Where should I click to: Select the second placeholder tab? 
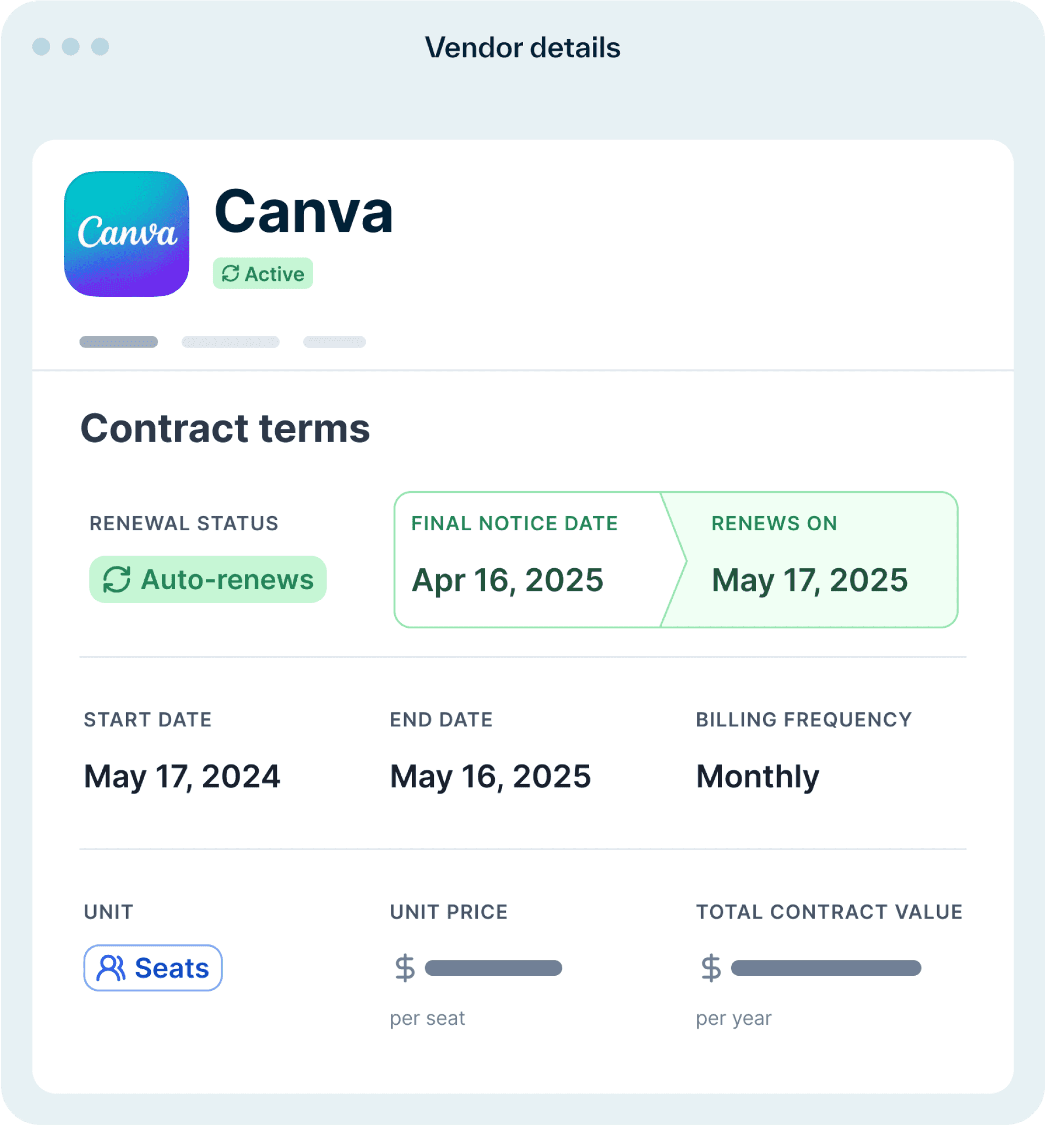pos(230,342)
